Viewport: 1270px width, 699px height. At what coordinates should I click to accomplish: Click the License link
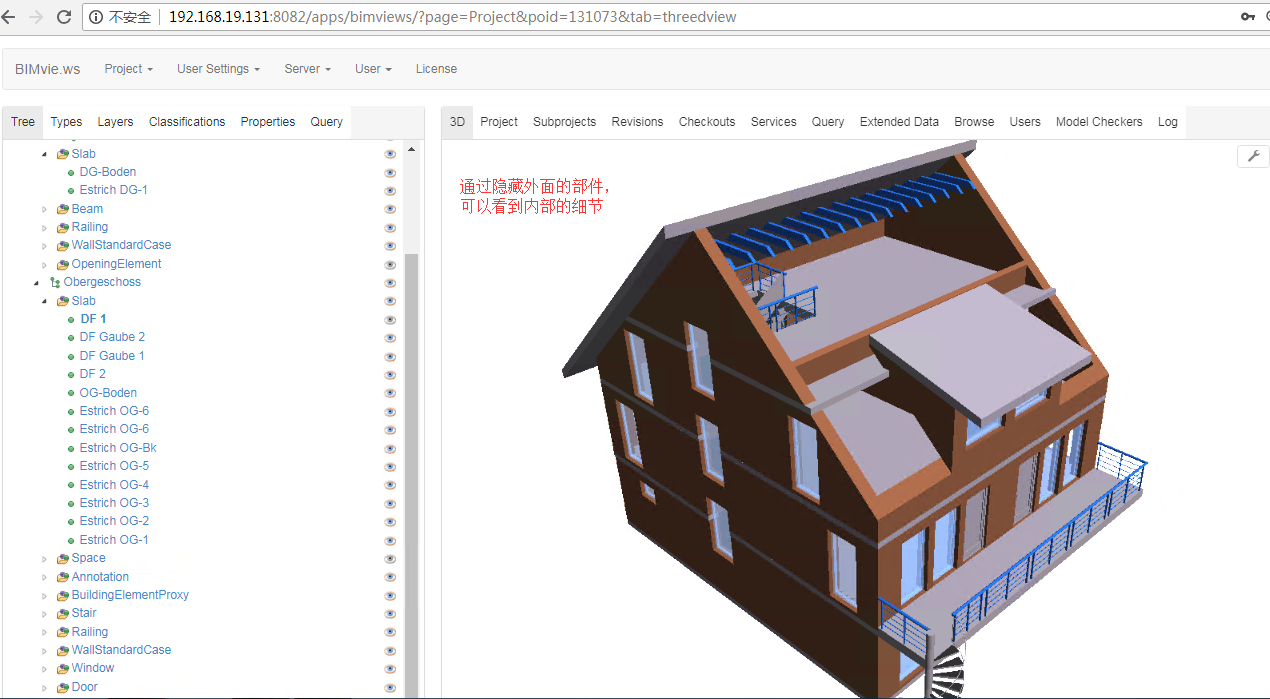coord(436,68)
